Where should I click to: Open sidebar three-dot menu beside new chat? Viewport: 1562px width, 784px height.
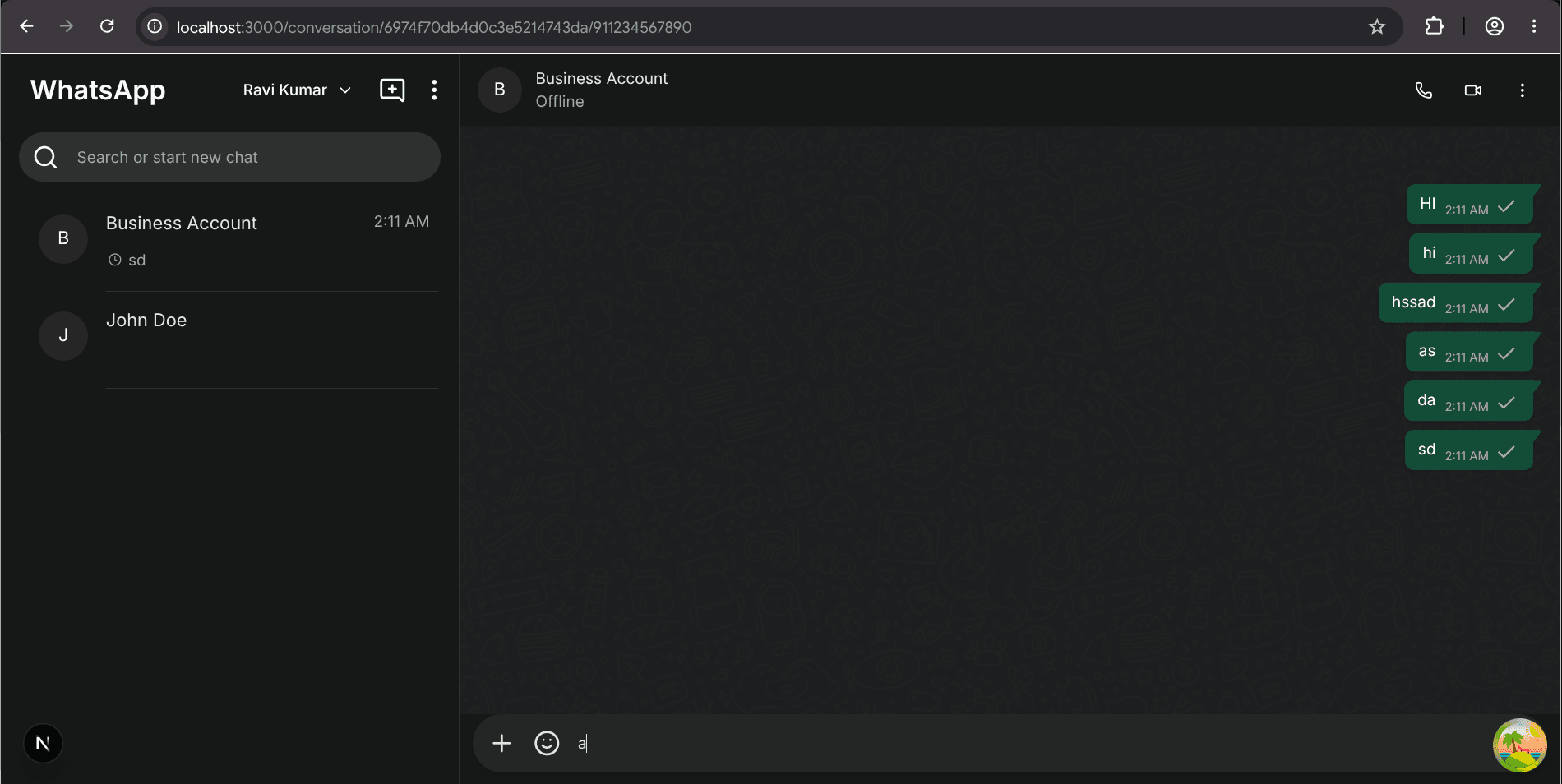pyautogui.click(x=434, y=90)
